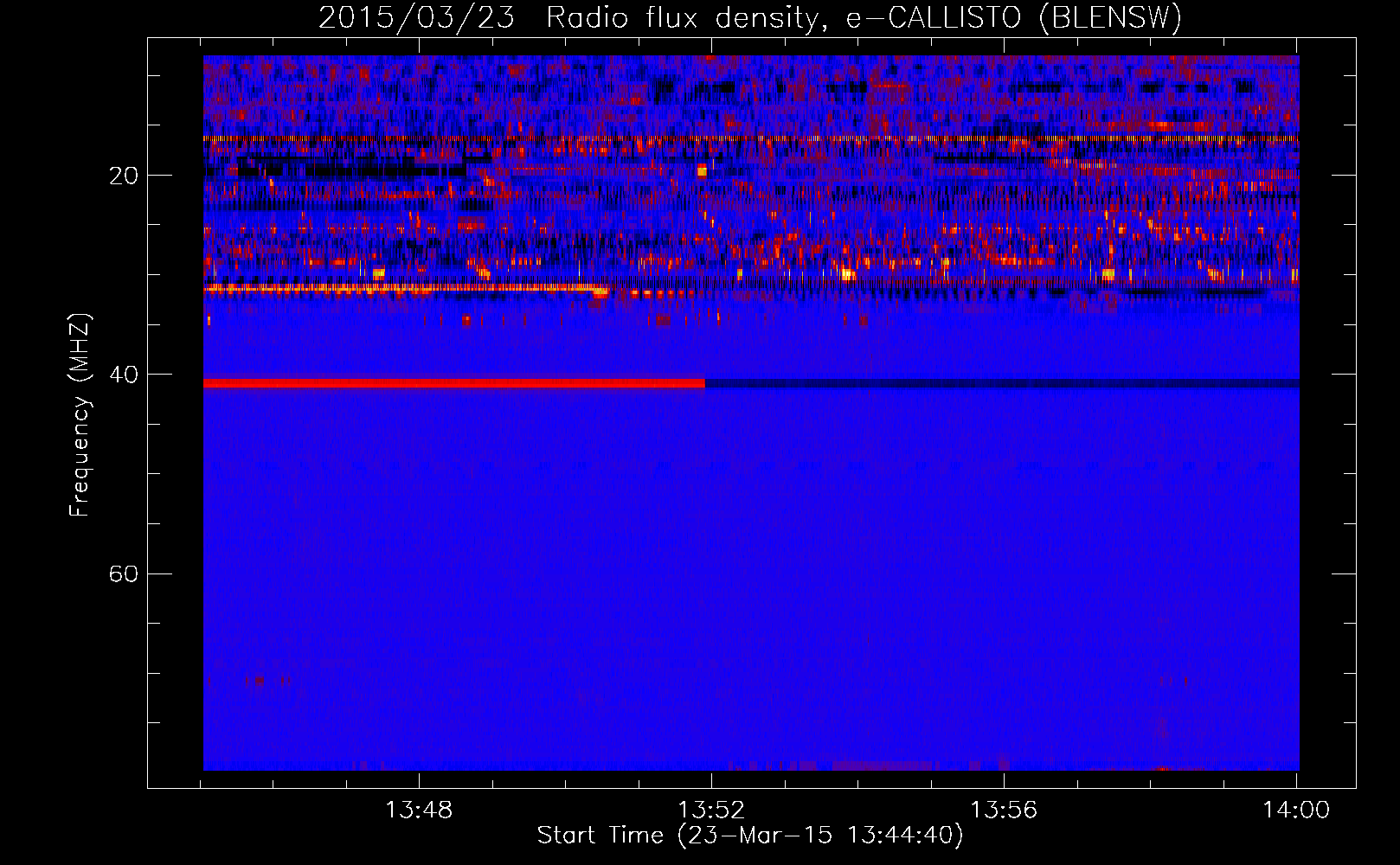Select the 'Frequency (MHZ)' axis label
Image resolution: width=1400 pixels, height=865 pixels.
tap(80, 415)
